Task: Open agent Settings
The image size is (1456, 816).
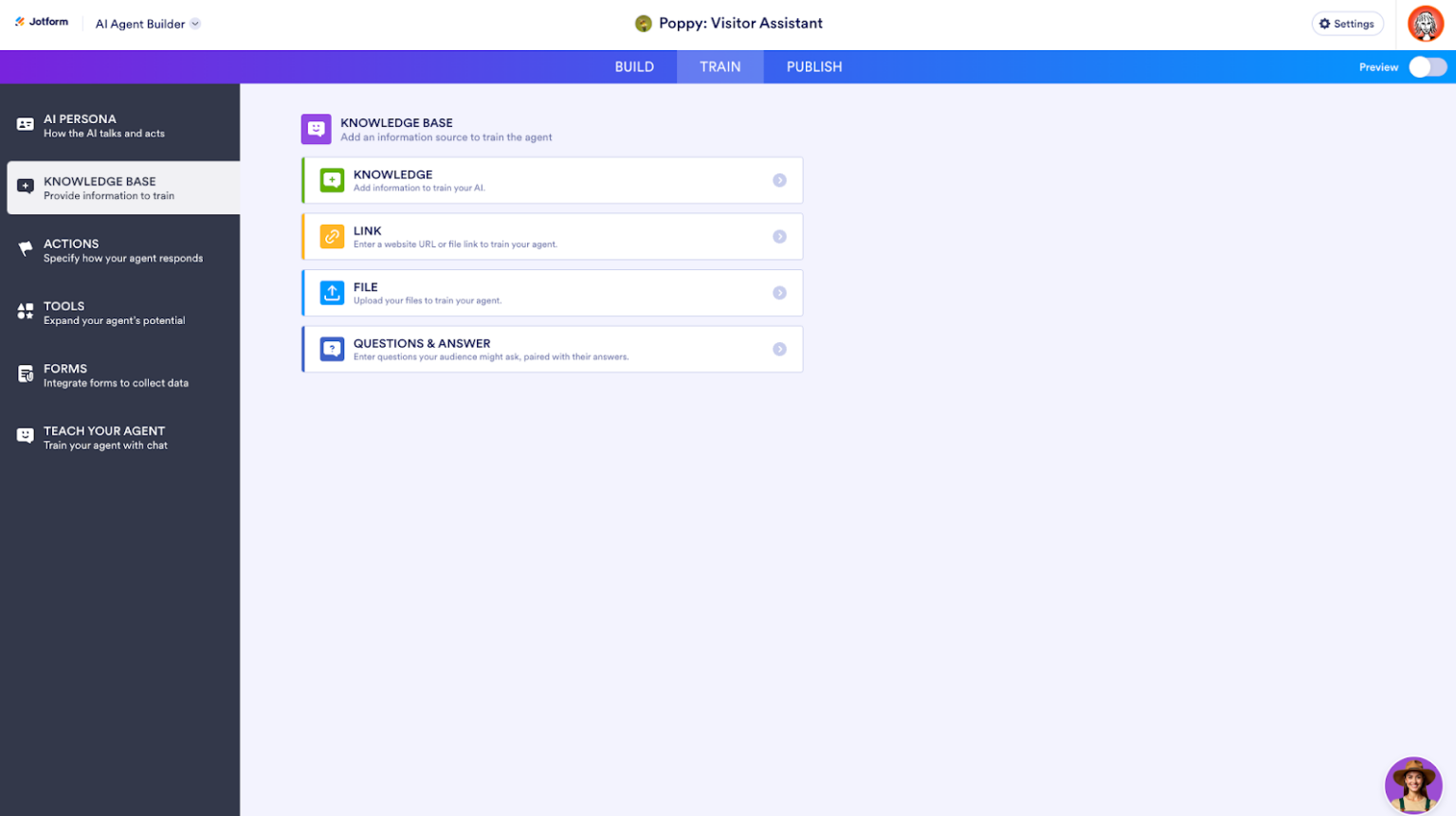Action: (x=1347, y=23)
